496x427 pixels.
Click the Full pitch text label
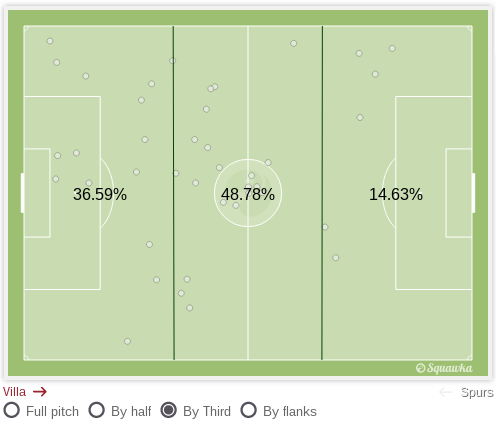click(x=52, y=412)
